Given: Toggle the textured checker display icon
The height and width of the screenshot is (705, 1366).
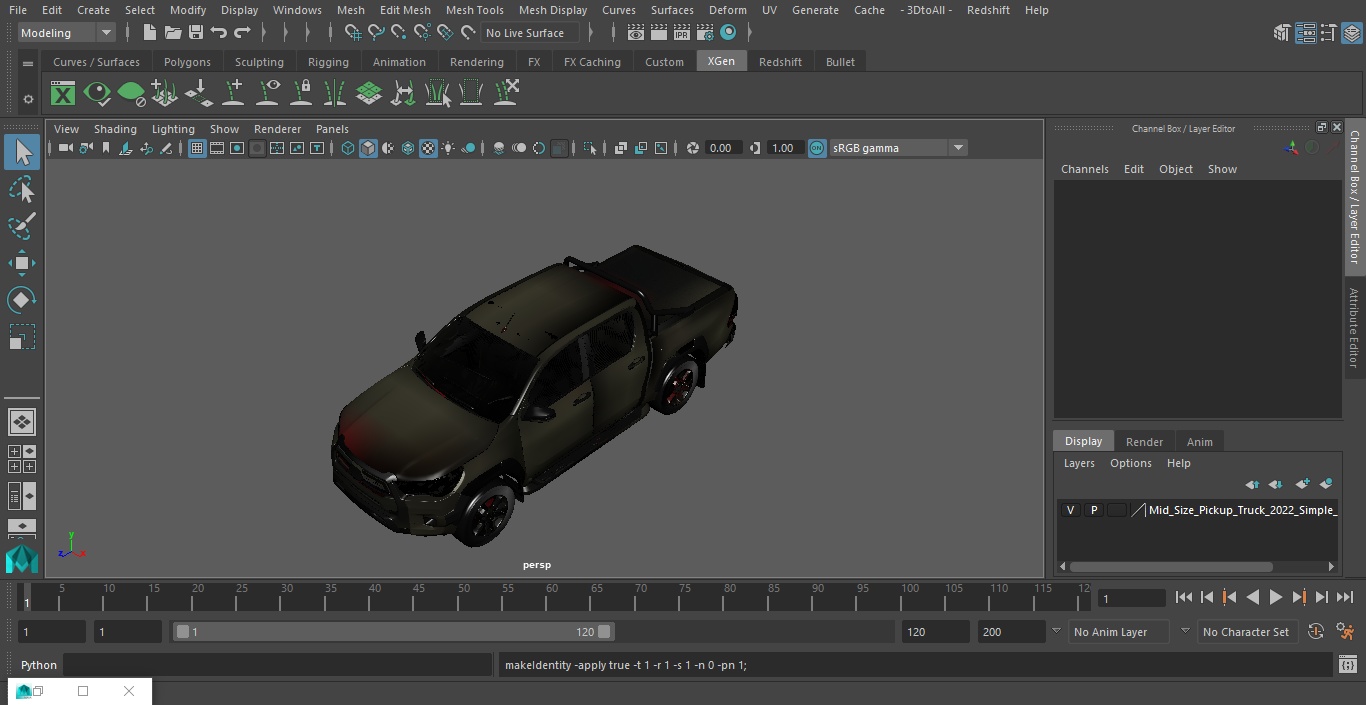Looking at the screenshot, I should pos(428,148).
